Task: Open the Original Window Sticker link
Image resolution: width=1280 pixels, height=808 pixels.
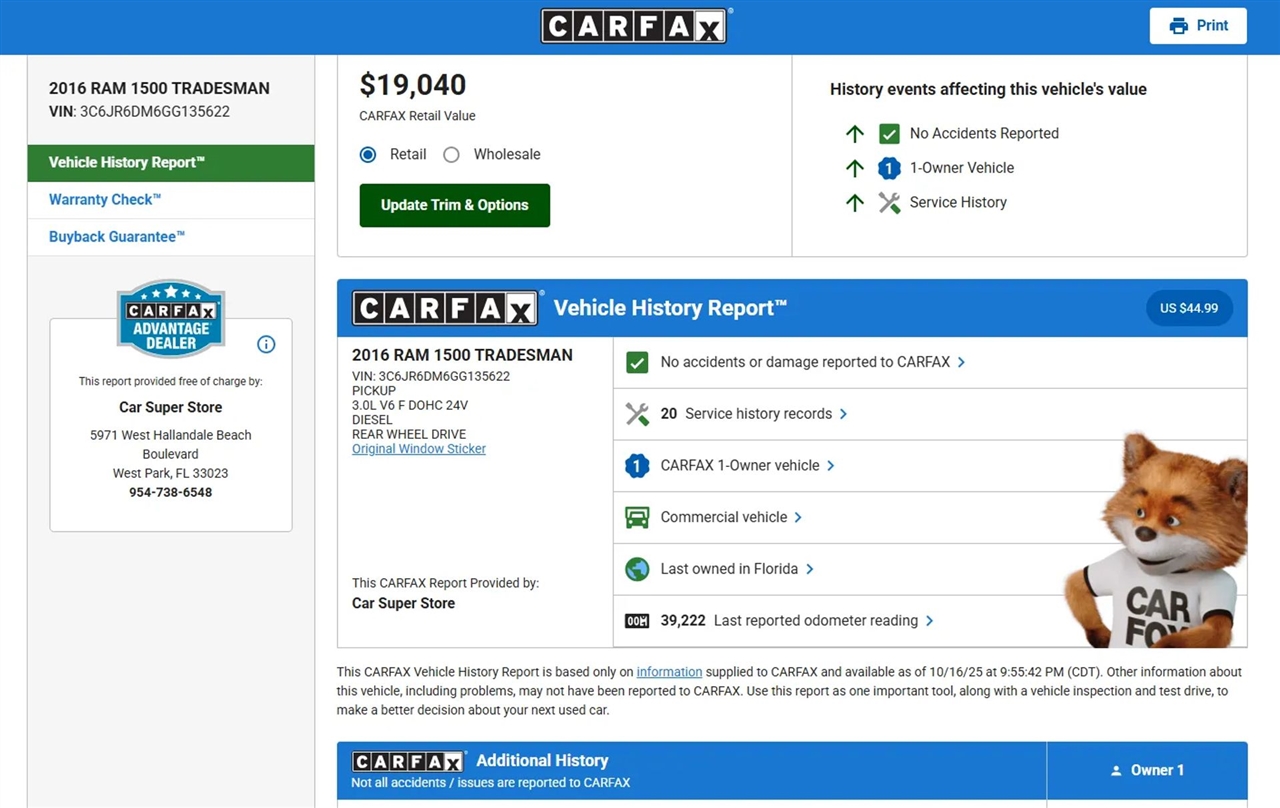Action: (419, 449)
